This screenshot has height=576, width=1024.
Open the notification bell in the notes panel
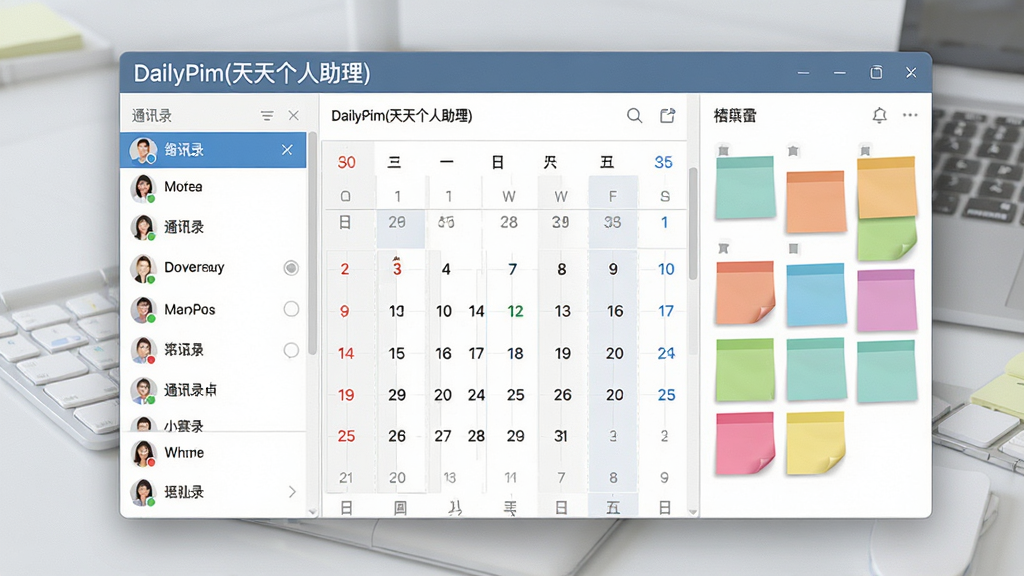click(880, 116)
